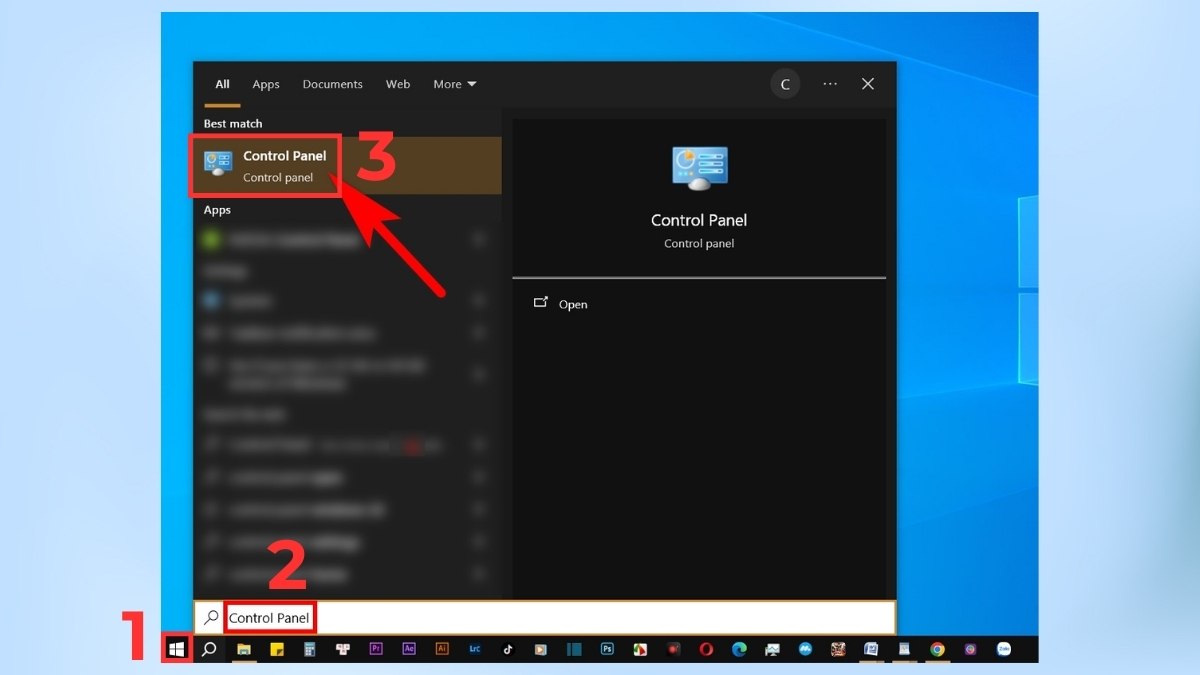This screenshot has width=1200, height=675.
Task: Switch to the Web tab
Action: click(398, 84)
